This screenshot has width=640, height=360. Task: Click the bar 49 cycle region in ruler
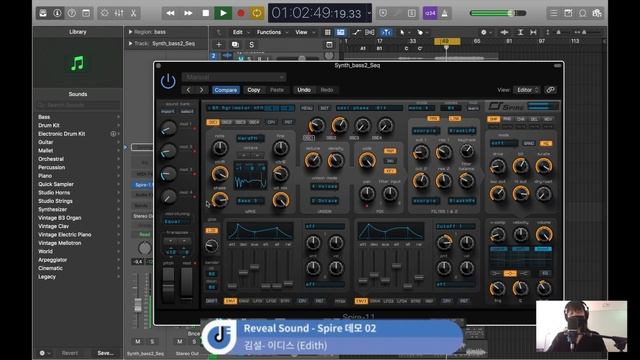click(x=447, y=41)
